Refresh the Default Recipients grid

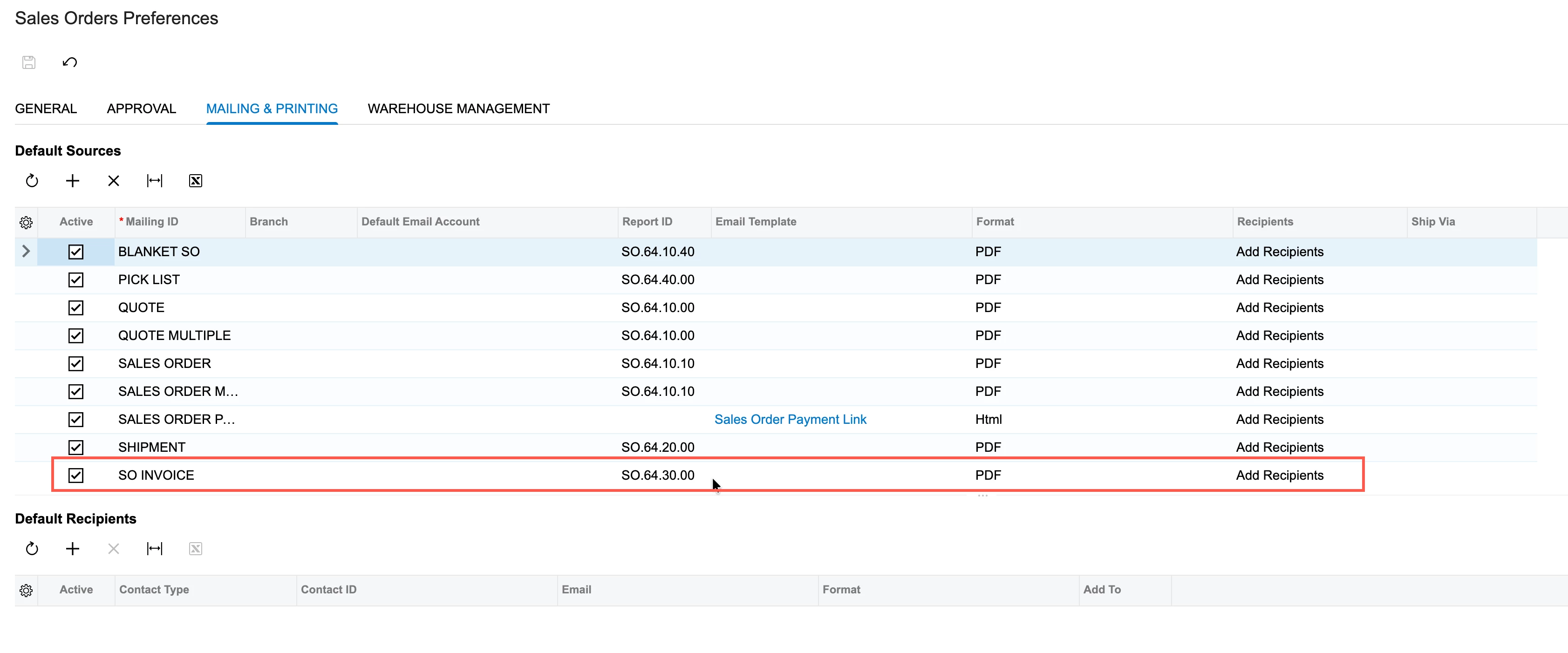pyautogui.click(x=32, y=549)
